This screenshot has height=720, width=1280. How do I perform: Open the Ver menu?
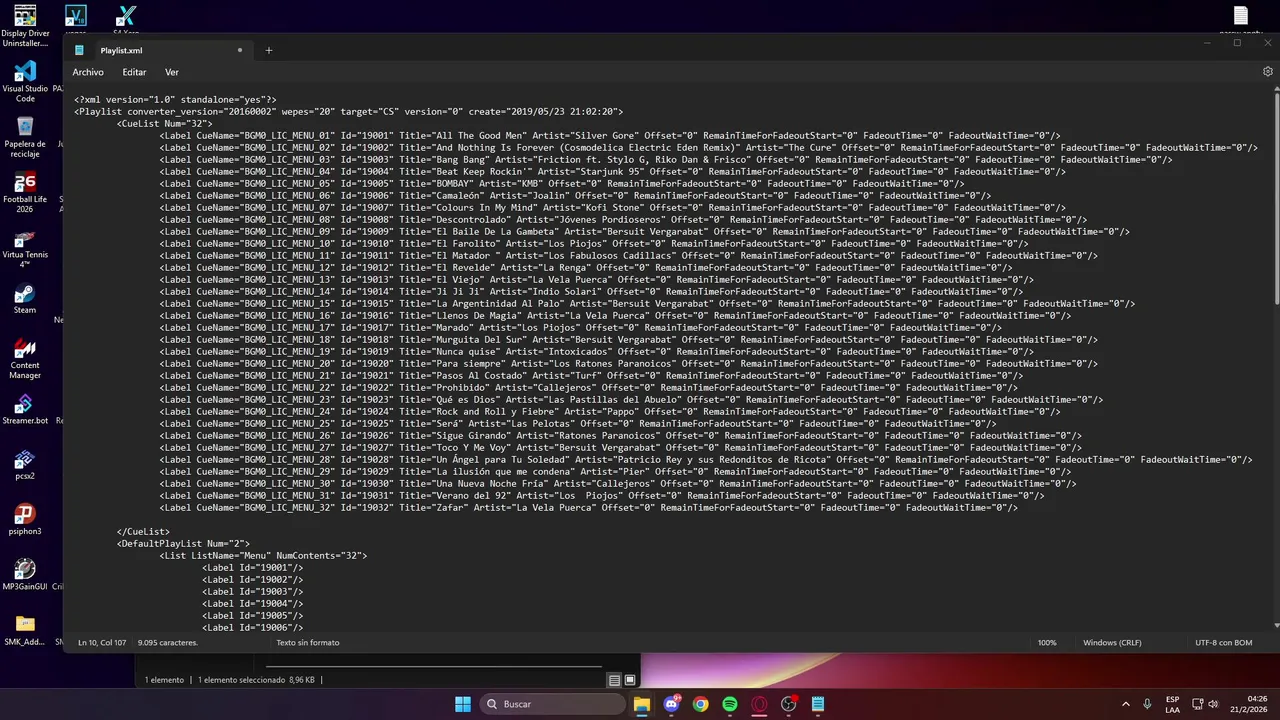pyautogui.click(x=172, y=72)
